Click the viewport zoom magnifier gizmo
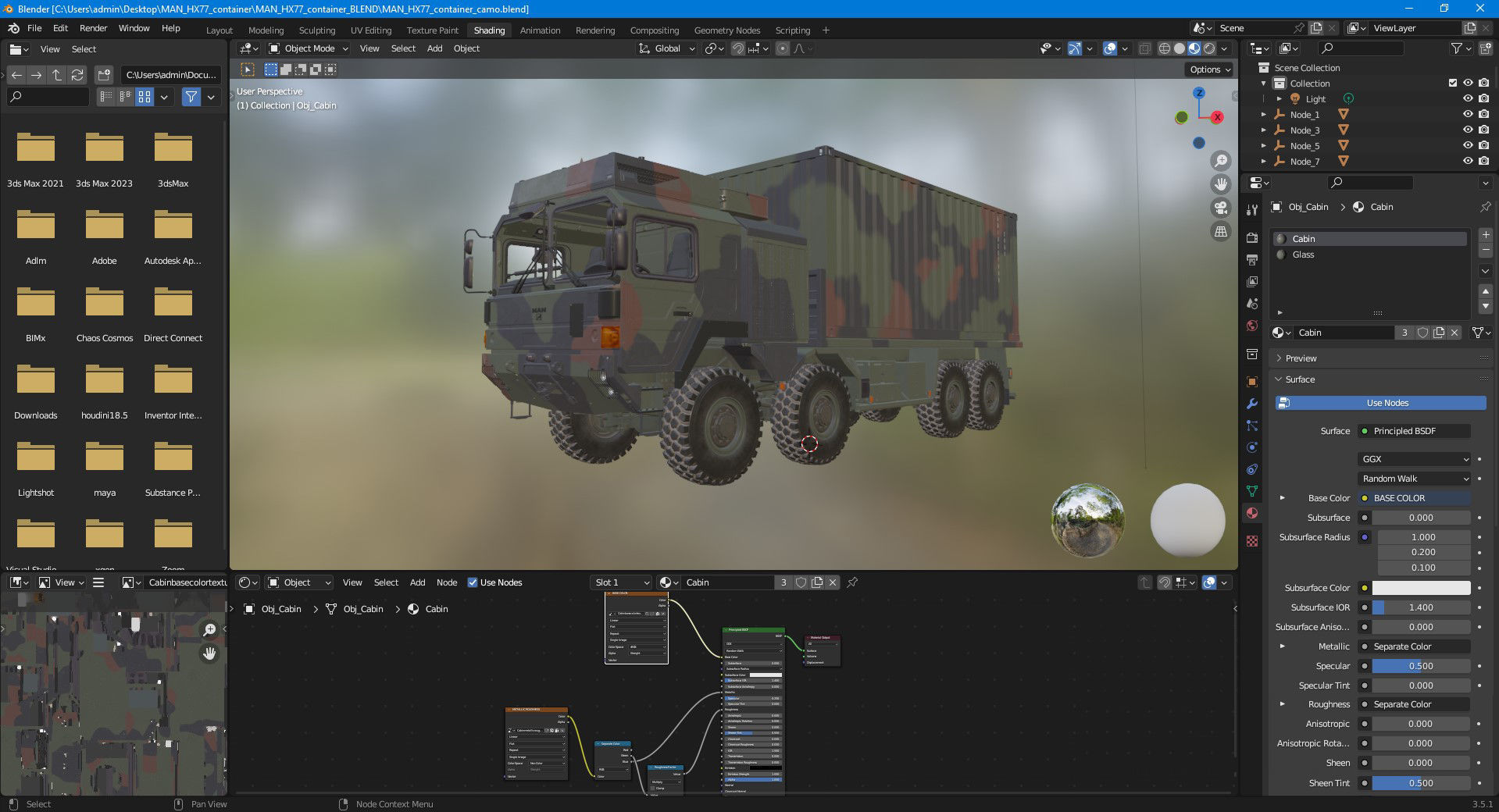The image size is (1499, 812). click(x=1220, y=161)
